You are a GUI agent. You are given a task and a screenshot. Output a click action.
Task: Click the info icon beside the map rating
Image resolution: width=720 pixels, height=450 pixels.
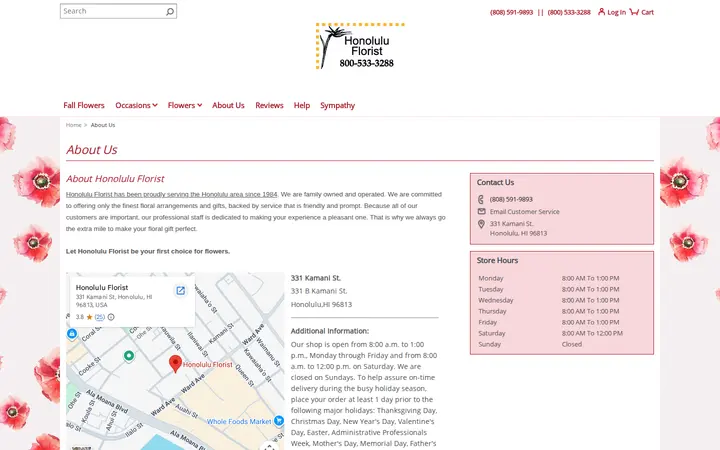click(x=111, y=317)
